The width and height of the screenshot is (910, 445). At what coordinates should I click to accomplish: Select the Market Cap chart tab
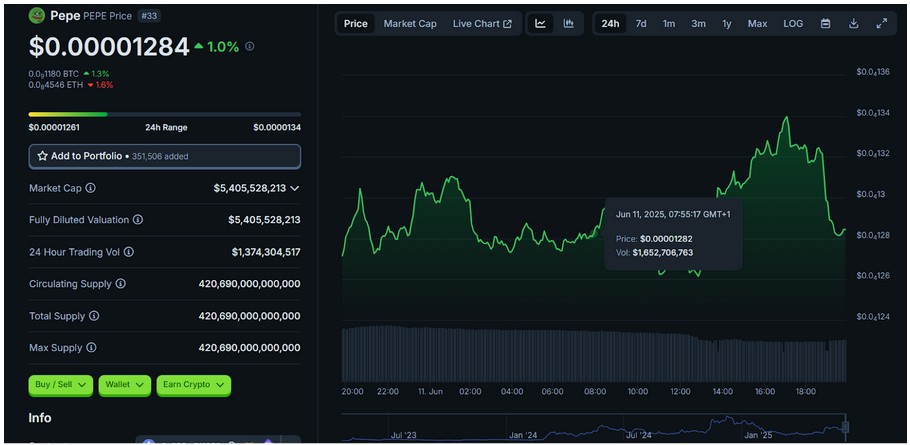tap(410, 24)
